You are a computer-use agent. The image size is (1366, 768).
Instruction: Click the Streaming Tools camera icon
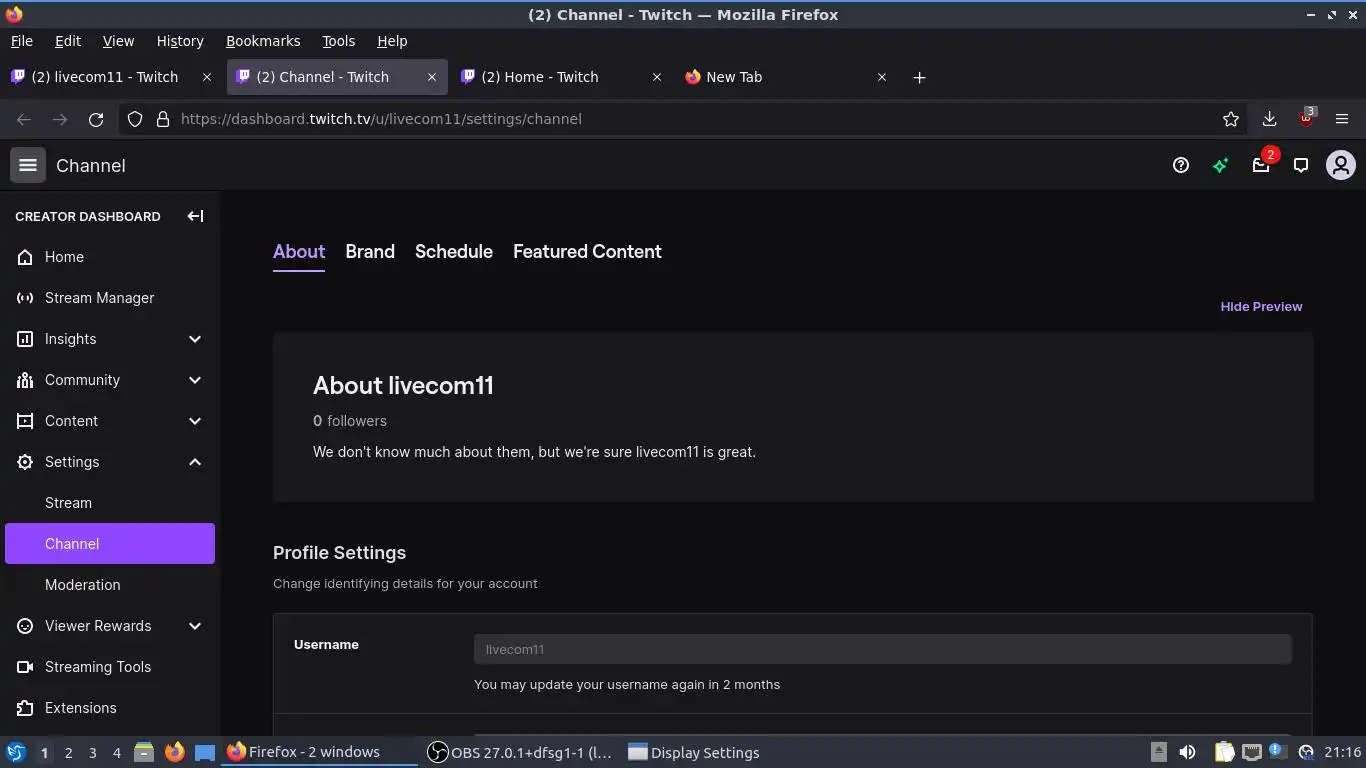coord(25,667)
